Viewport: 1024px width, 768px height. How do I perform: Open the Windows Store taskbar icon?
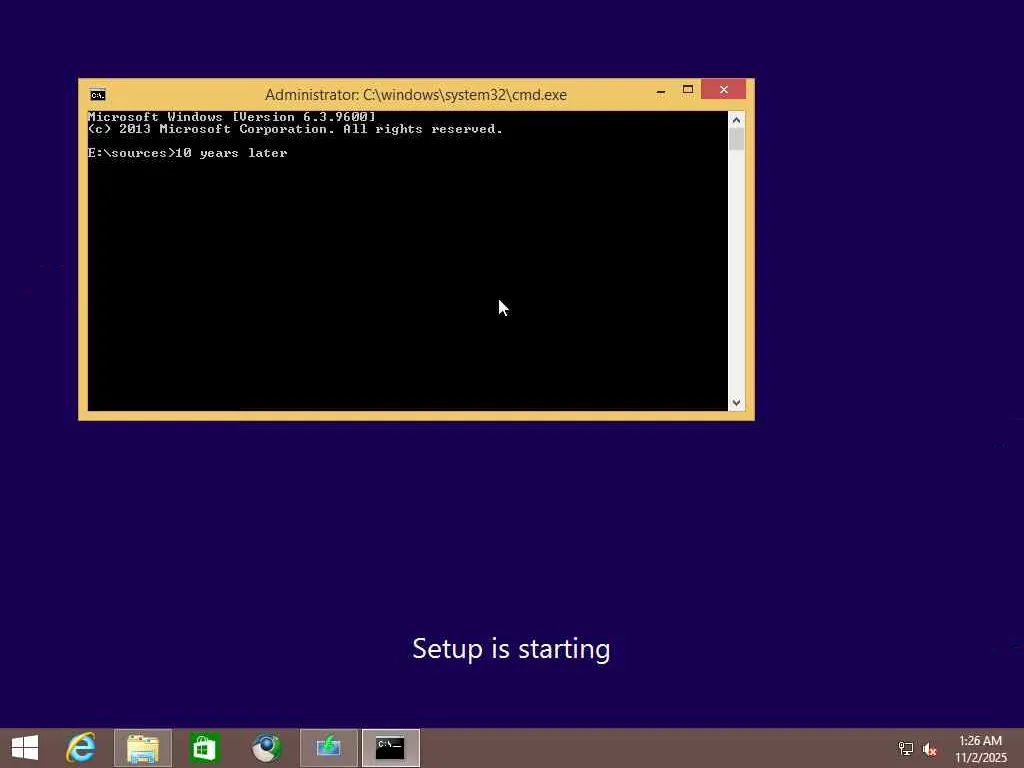(x=204, y=748)
